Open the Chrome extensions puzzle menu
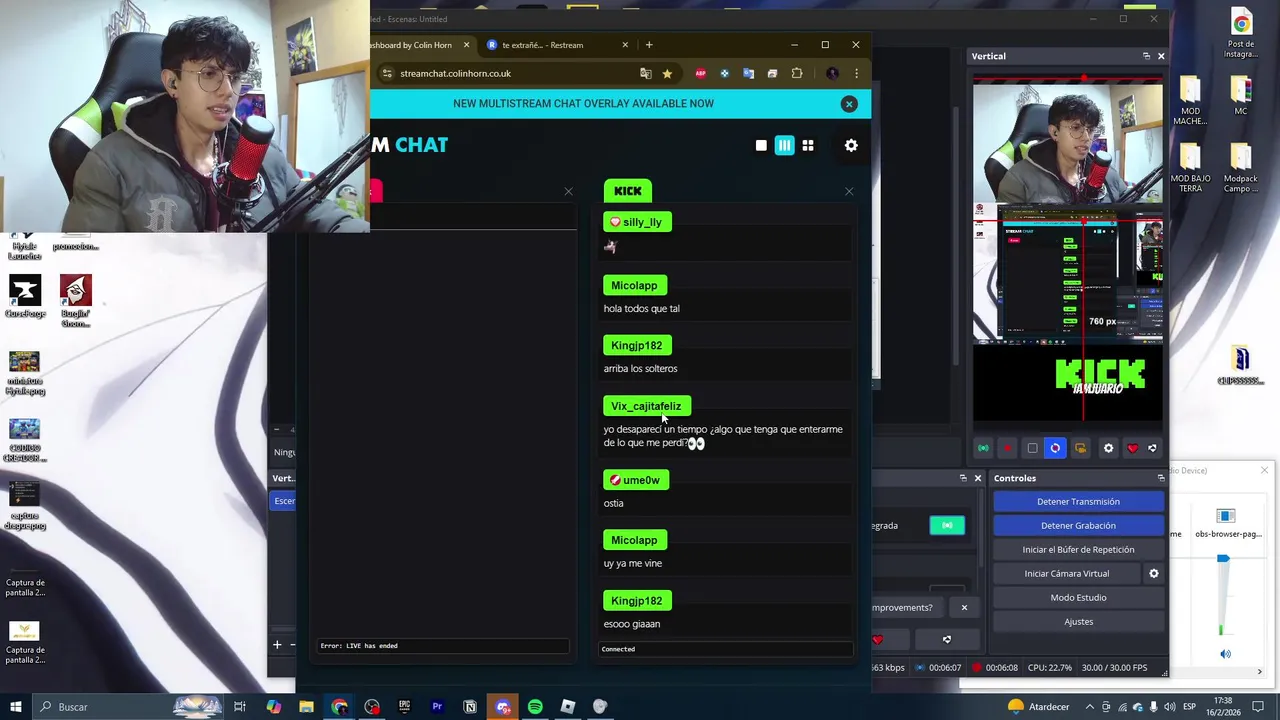 point(797,73)
